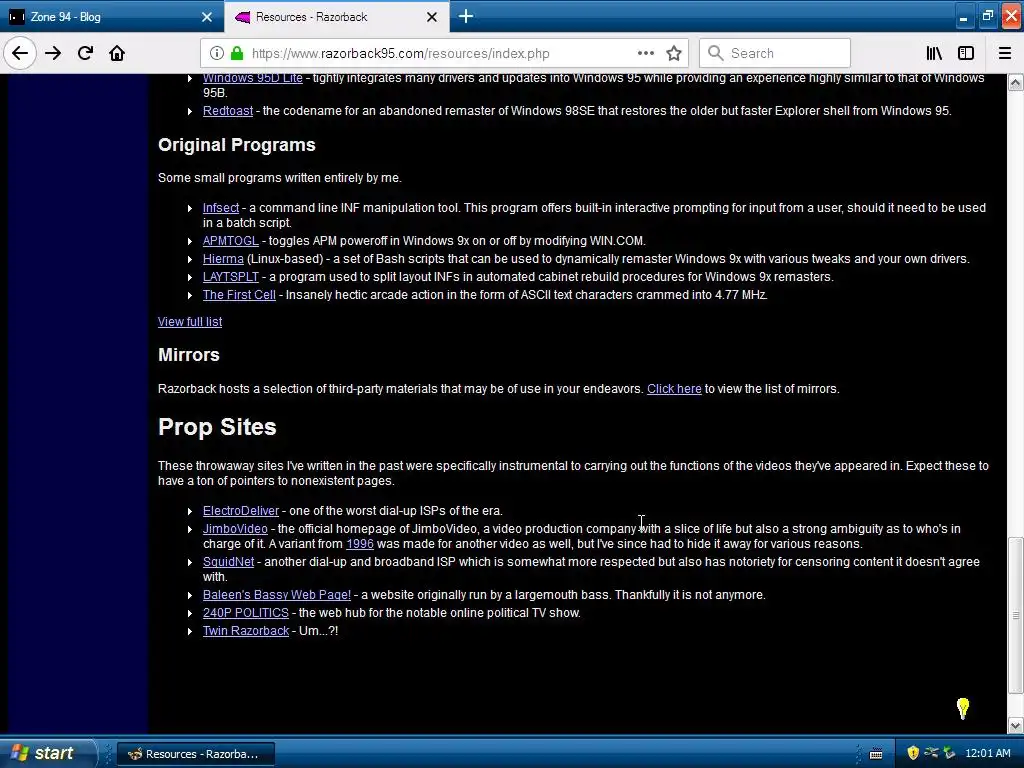
Task: Open the 1996 variant link
Action: 360,544
